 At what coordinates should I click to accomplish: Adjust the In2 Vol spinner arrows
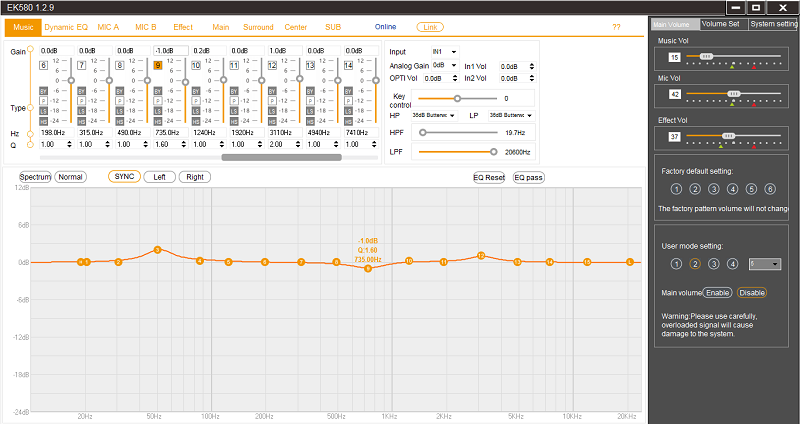coord(532,79)
